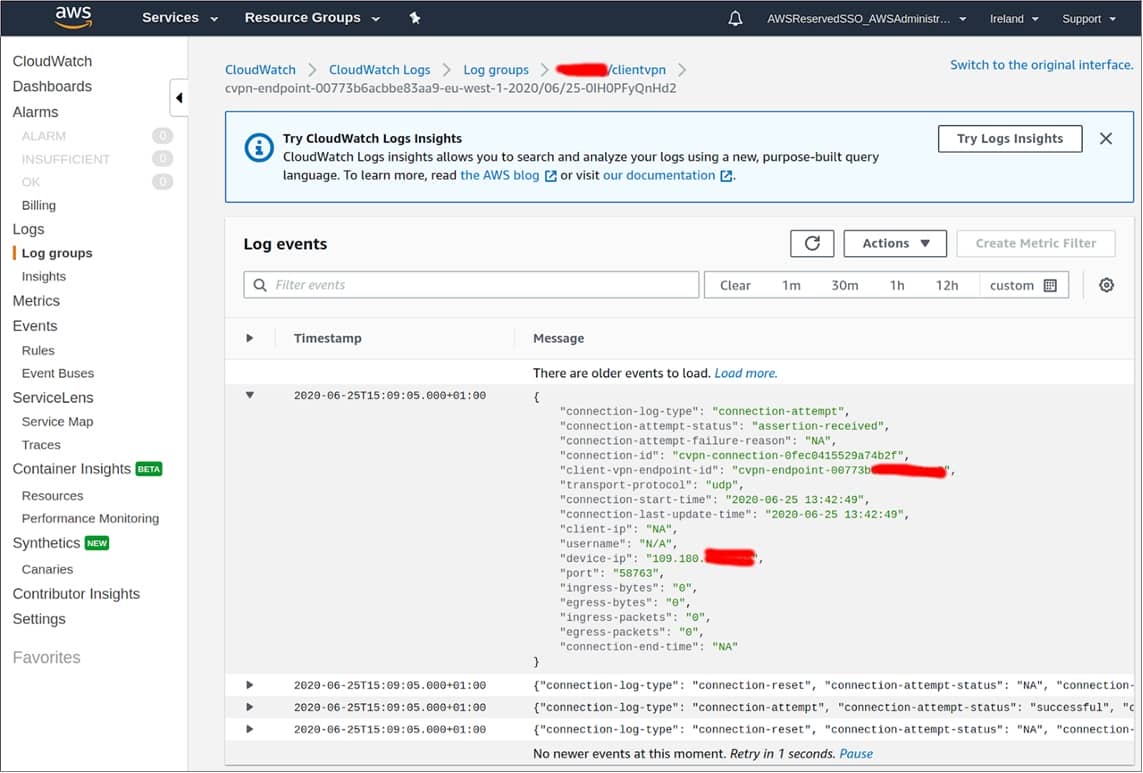Select the 12h time range
The width and height of the screenshot is (1143, 773).
pos(947,285)
